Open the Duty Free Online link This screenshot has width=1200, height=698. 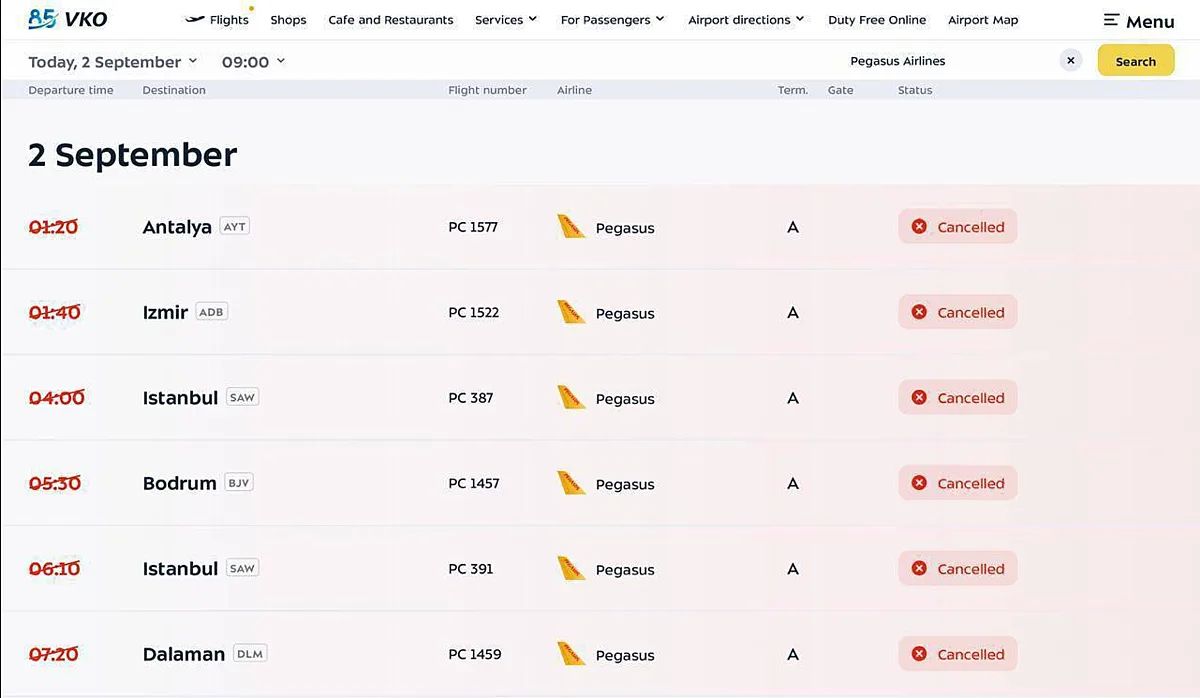click(x=877, y=20)
